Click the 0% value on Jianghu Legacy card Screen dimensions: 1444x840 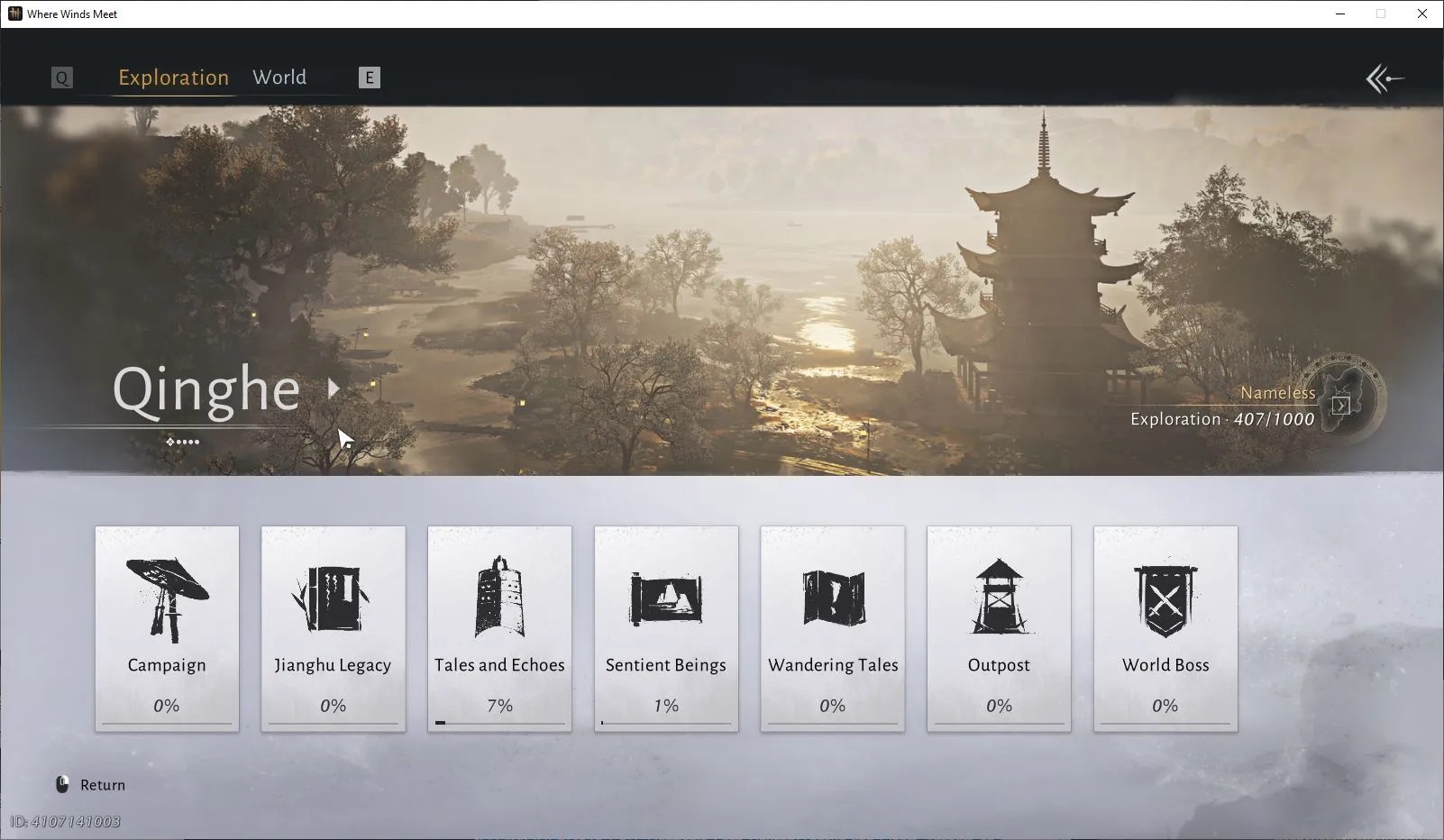click(x=333, y=706)
